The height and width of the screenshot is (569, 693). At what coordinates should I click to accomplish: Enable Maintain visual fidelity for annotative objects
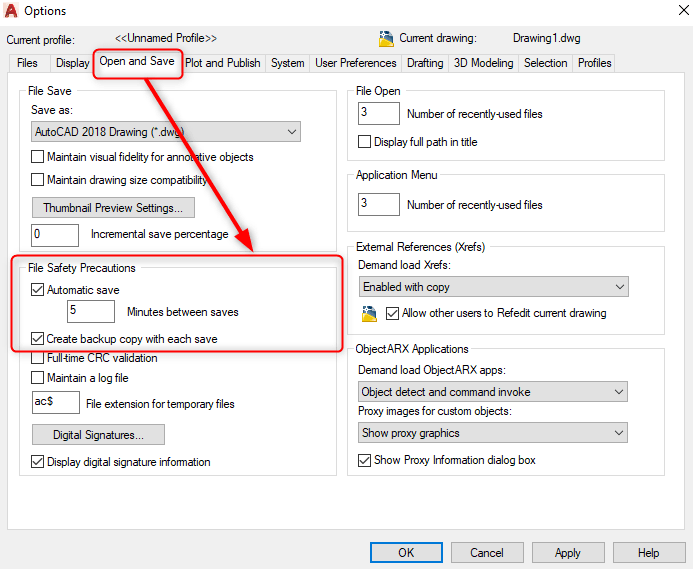(38, 157)
